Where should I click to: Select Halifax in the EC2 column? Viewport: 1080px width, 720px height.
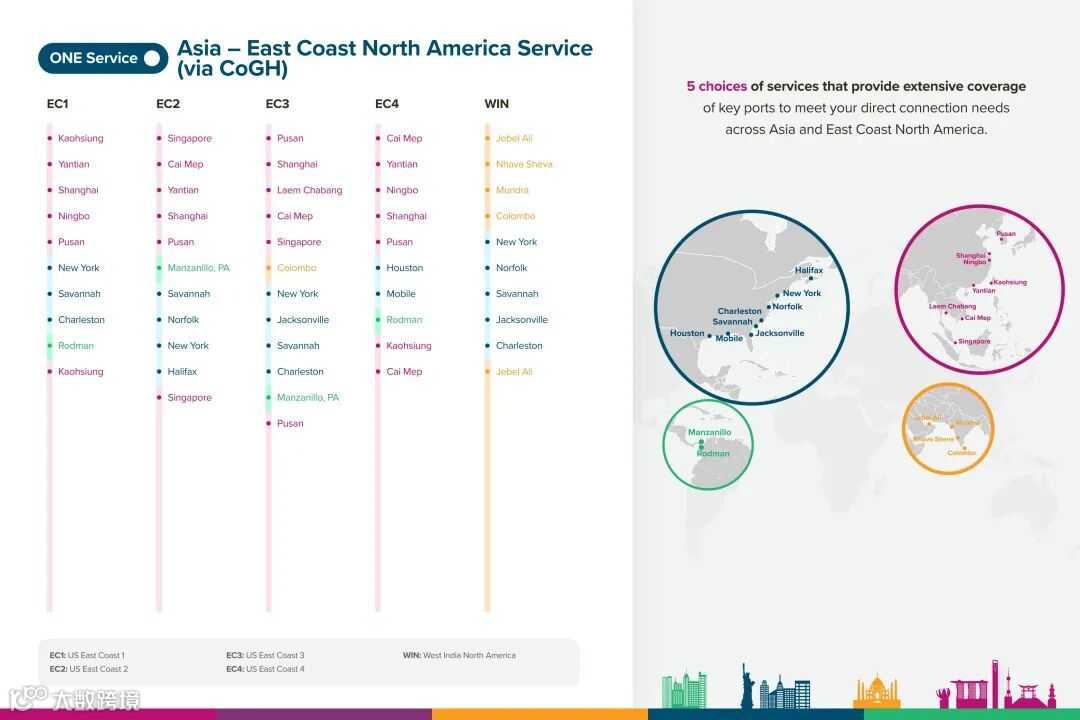click(x=182, y=371)
